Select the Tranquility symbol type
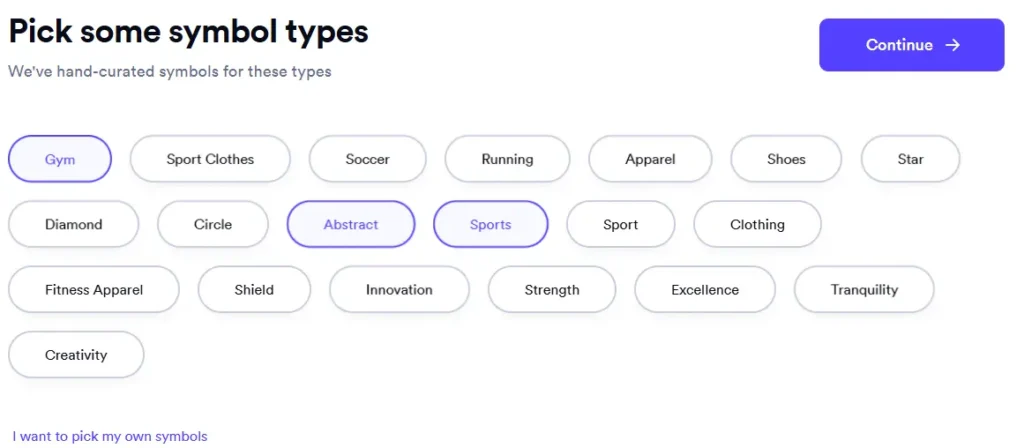 click(x=864, y=290)
